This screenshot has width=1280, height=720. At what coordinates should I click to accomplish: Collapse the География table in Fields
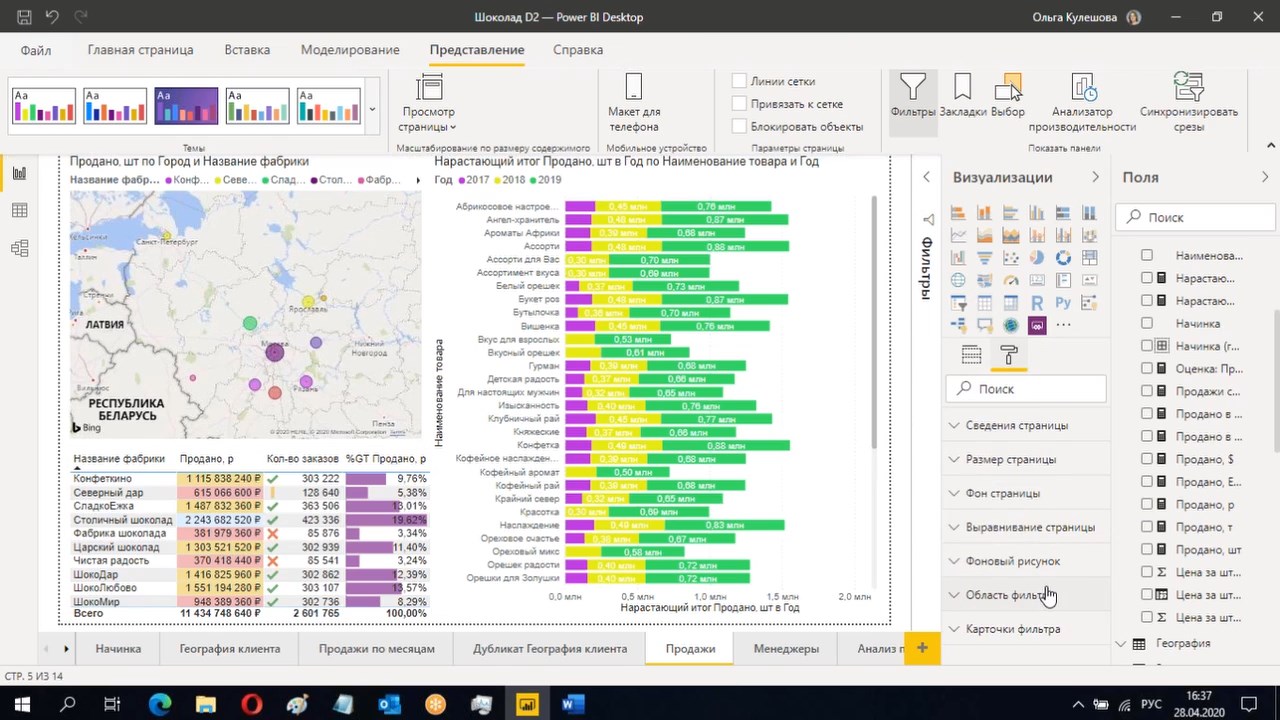tap(1121, 644)
